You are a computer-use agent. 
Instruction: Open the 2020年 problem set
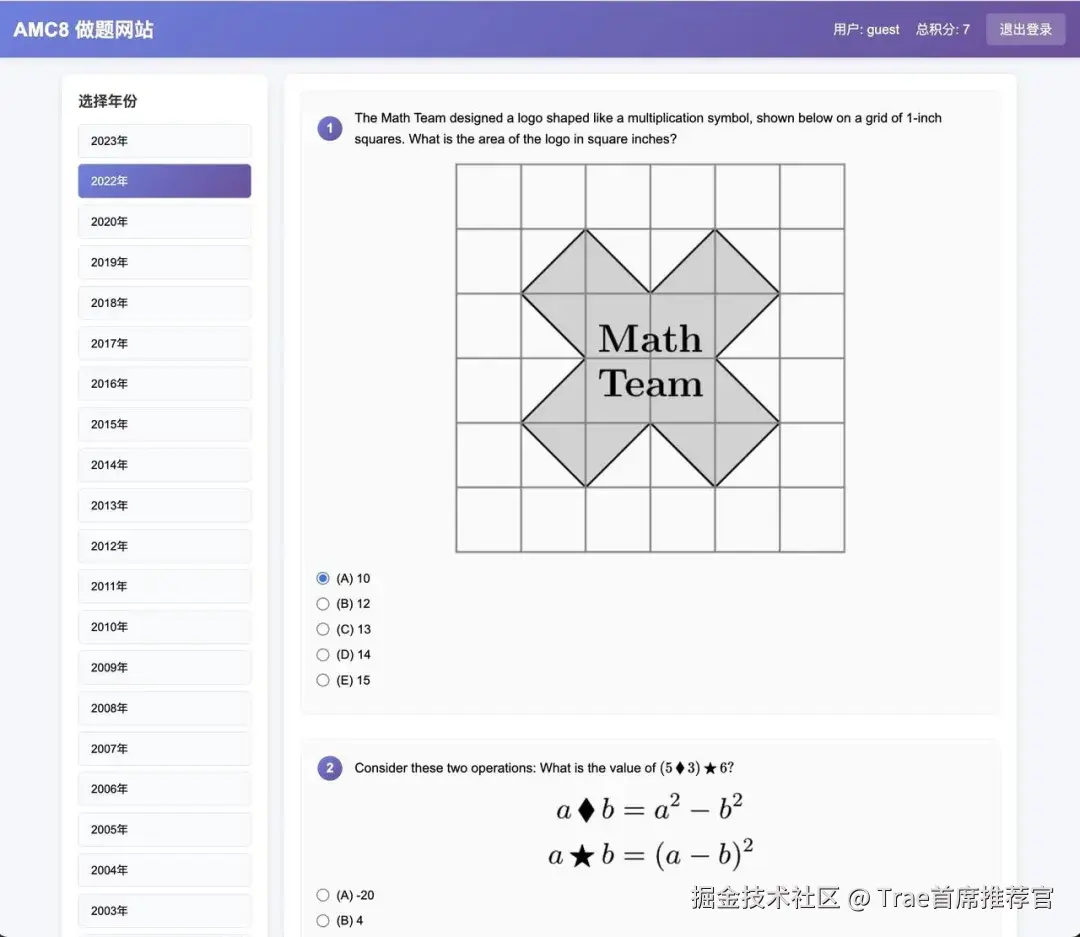click(165, 222)
